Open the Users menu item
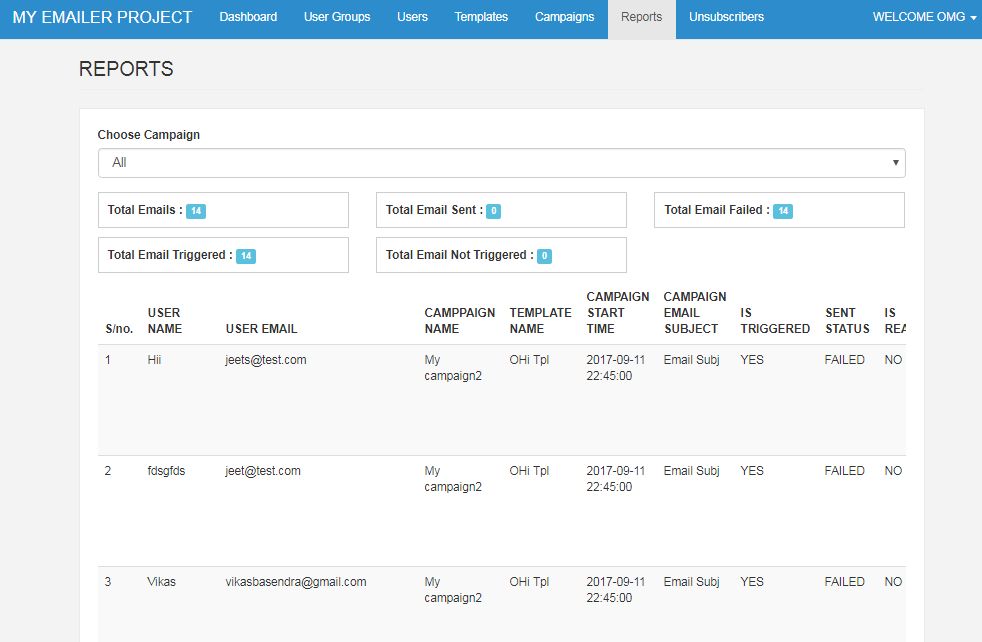Viewport: 982px width, 642px height. tap(412, 17)
